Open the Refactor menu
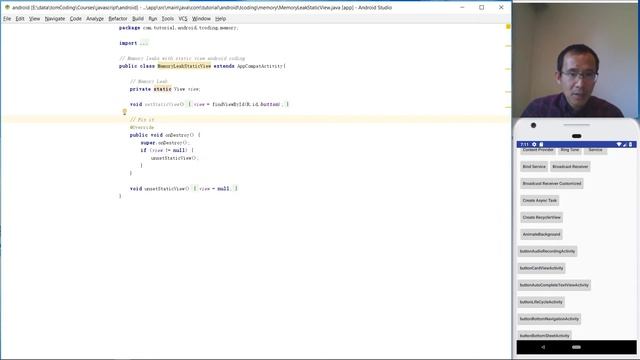 pyautogui.click(x=118, y=19)
